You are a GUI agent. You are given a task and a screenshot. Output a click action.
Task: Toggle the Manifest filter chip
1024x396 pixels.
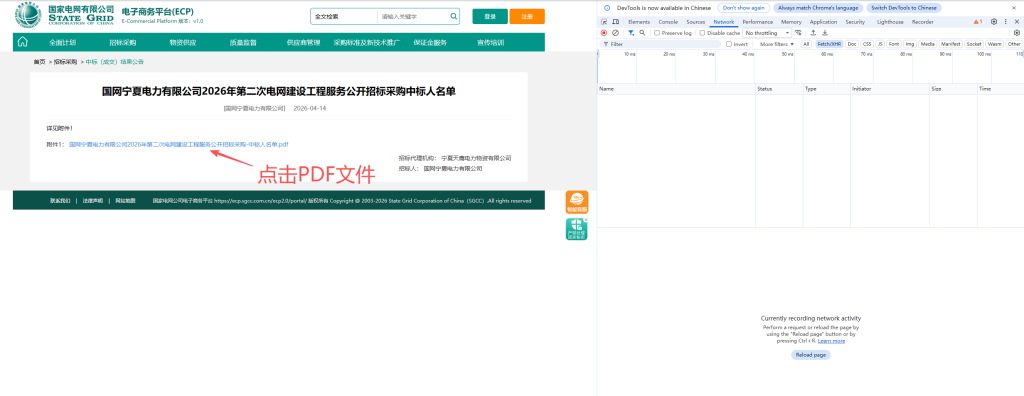950,44
